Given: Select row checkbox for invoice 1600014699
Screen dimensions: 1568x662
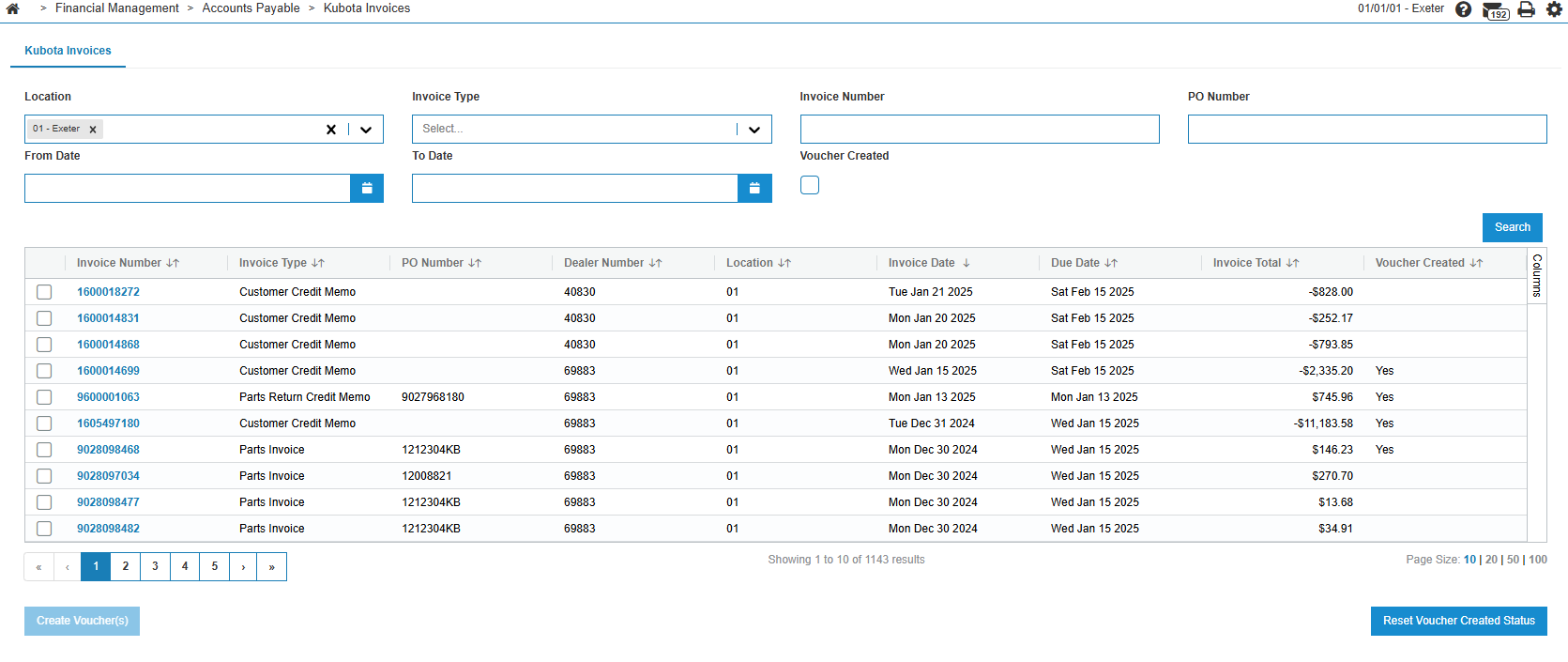Looking at the screenshot, I should (x=44, y=371).
